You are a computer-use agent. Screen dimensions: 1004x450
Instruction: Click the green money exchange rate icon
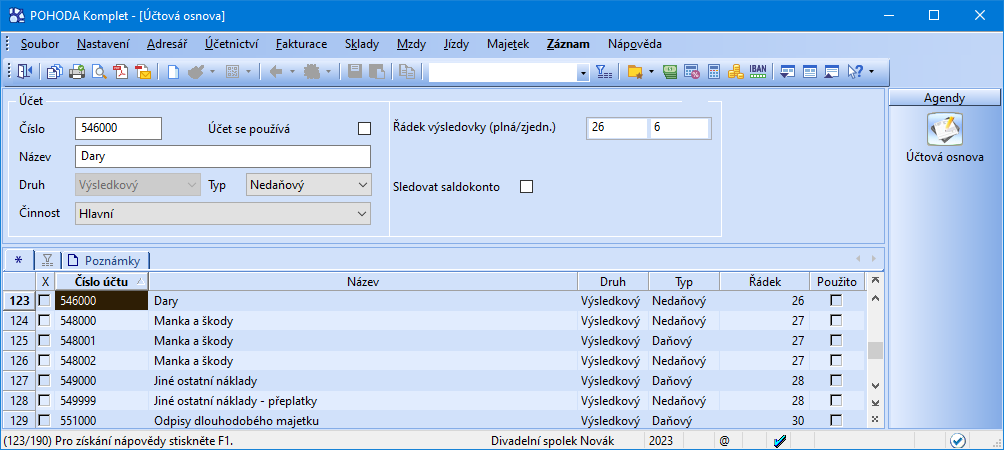(670, 72)
